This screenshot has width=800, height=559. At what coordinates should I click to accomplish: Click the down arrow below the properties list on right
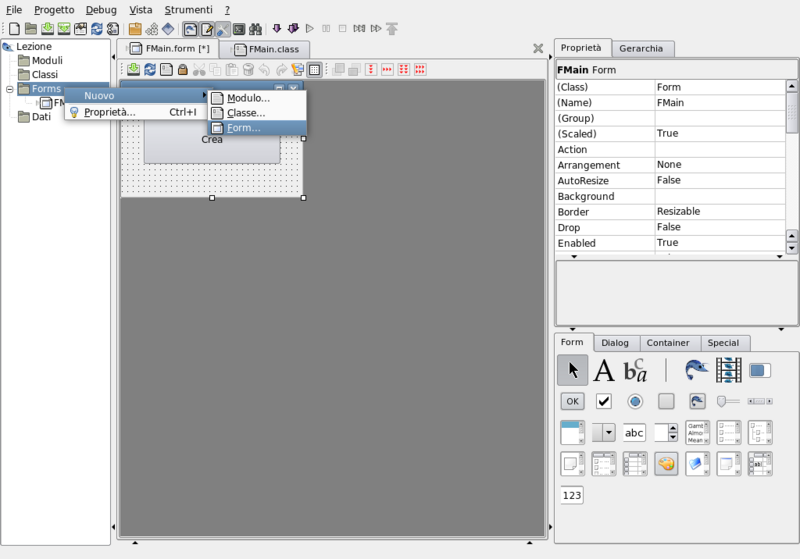[780, 257]
